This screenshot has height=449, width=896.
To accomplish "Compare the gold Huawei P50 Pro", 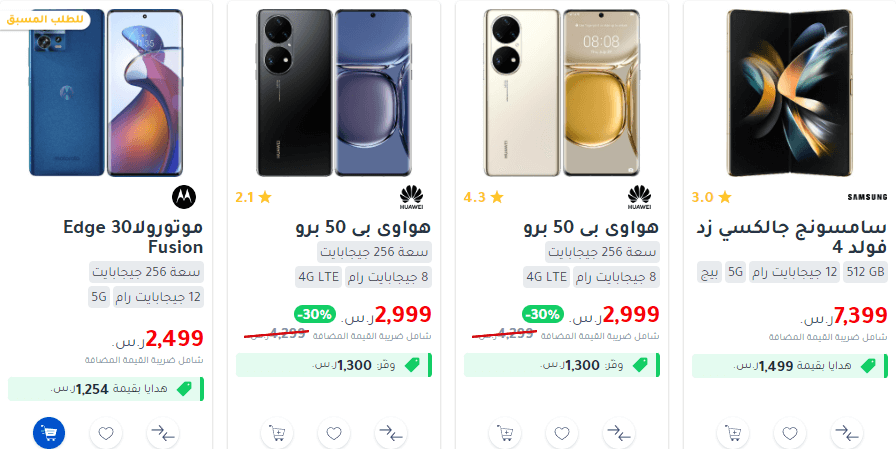I will tap(619, 433).
